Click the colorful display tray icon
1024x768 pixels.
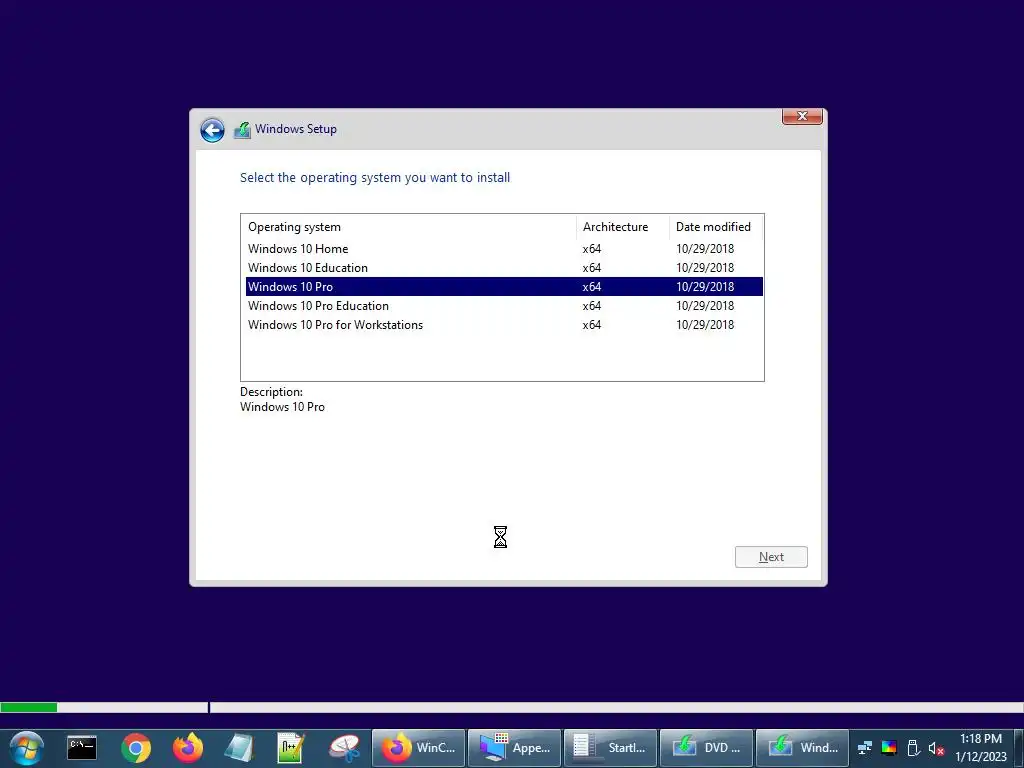point(889,748)
